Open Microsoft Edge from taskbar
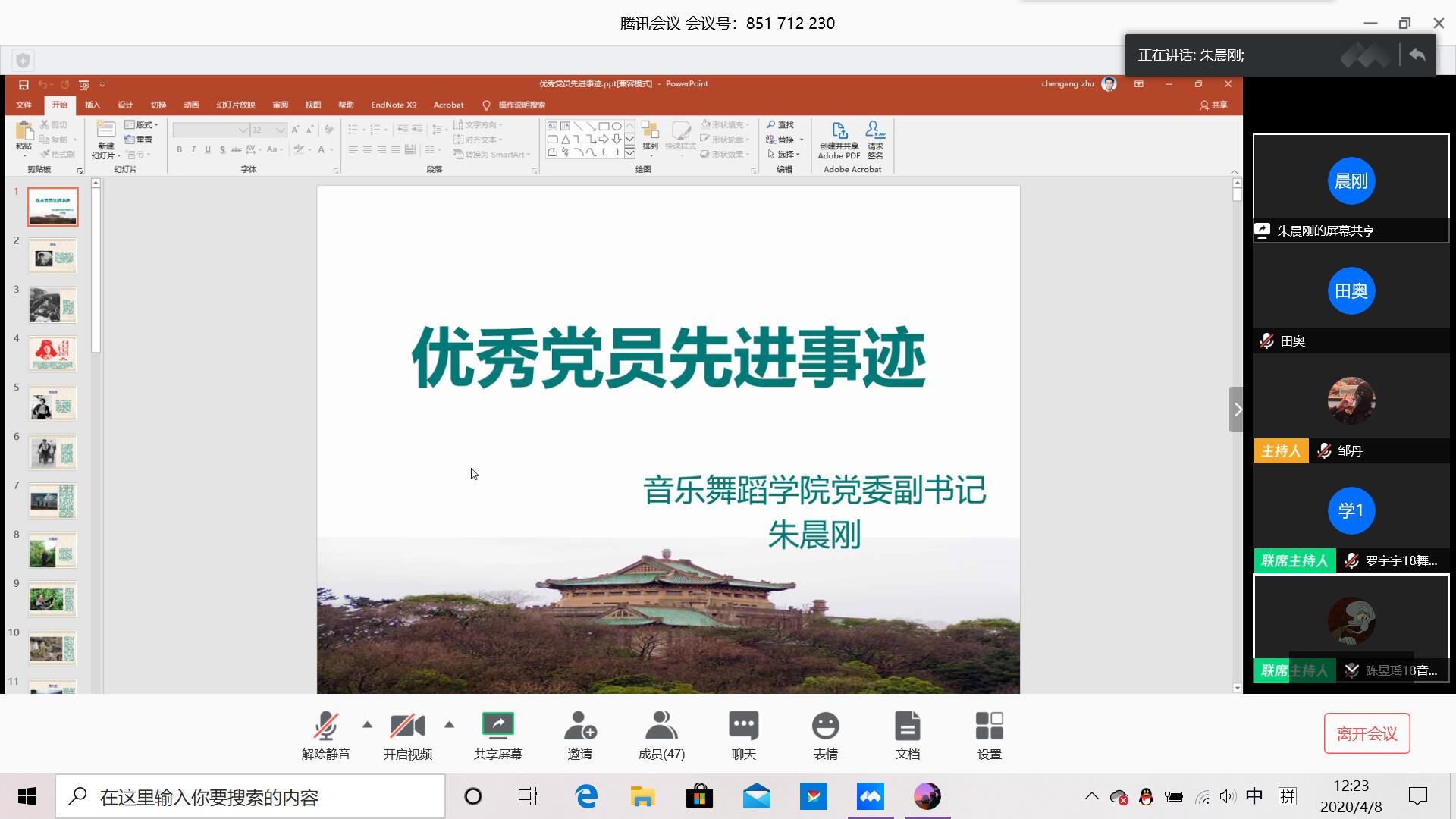 (586, 796)
